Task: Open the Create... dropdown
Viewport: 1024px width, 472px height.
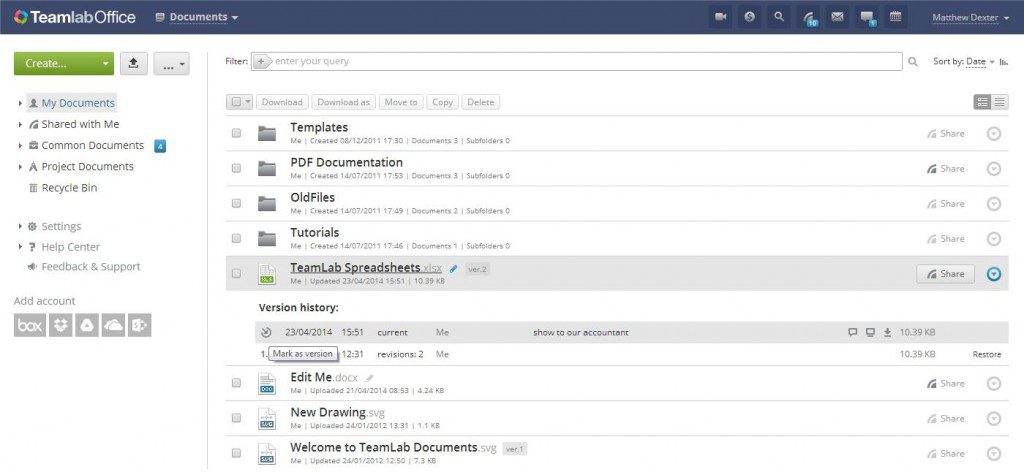Action: [64, 63]
